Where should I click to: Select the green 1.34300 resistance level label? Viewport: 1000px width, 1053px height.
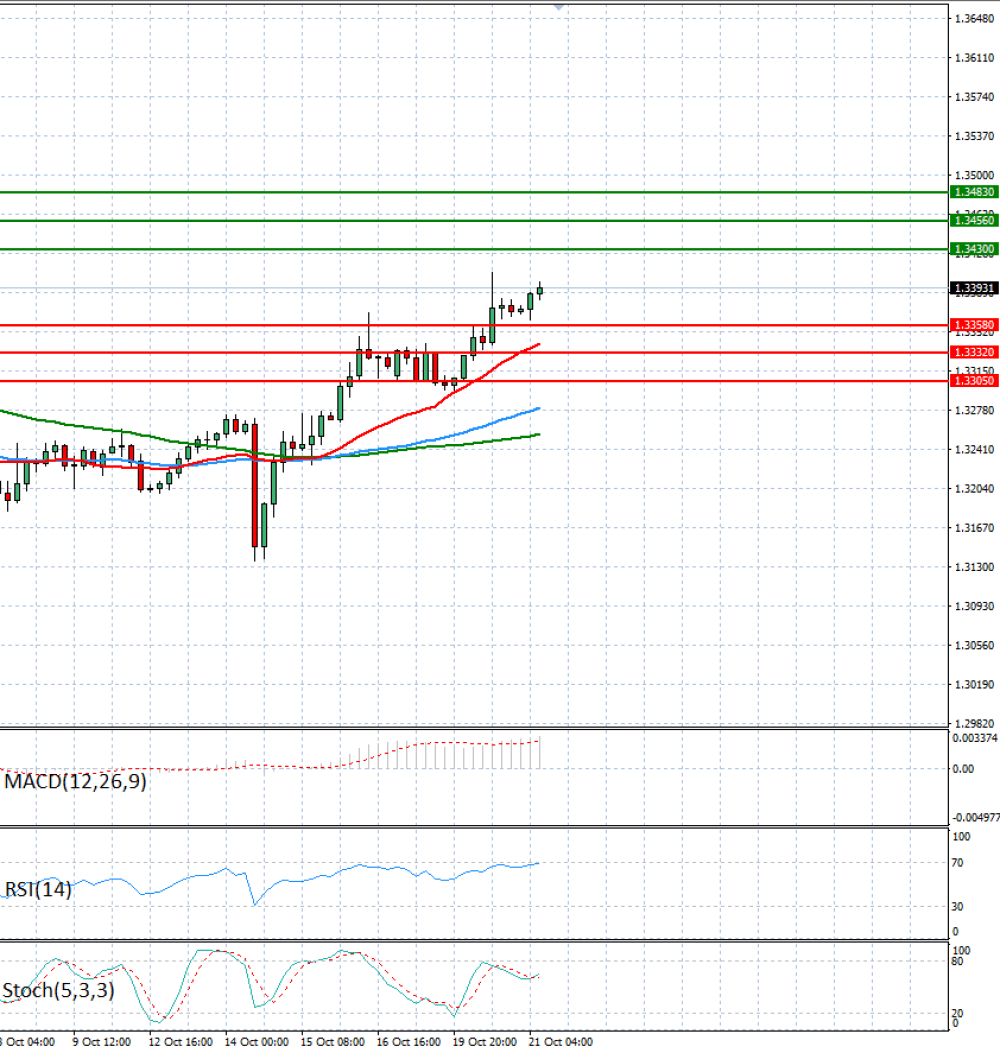[x=974, y=249]
